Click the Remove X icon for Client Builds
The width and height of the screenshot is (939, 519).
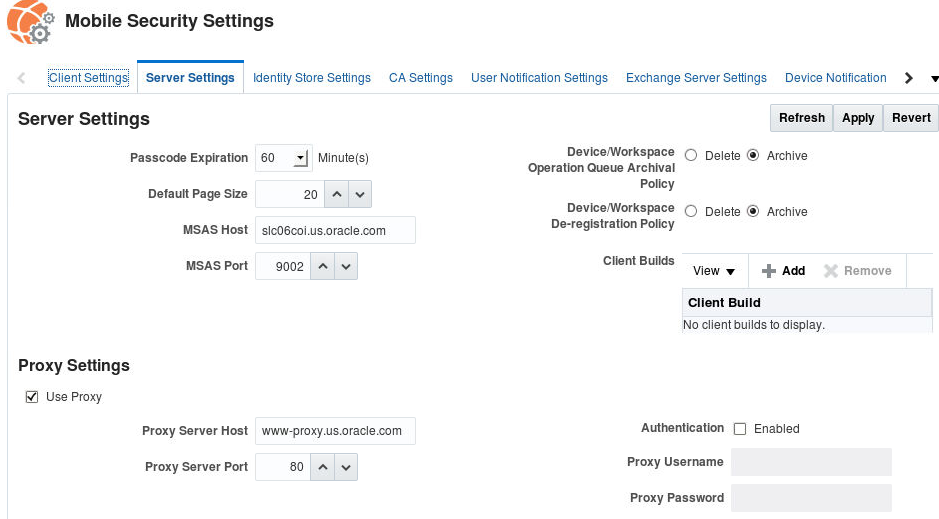point(830,271)
